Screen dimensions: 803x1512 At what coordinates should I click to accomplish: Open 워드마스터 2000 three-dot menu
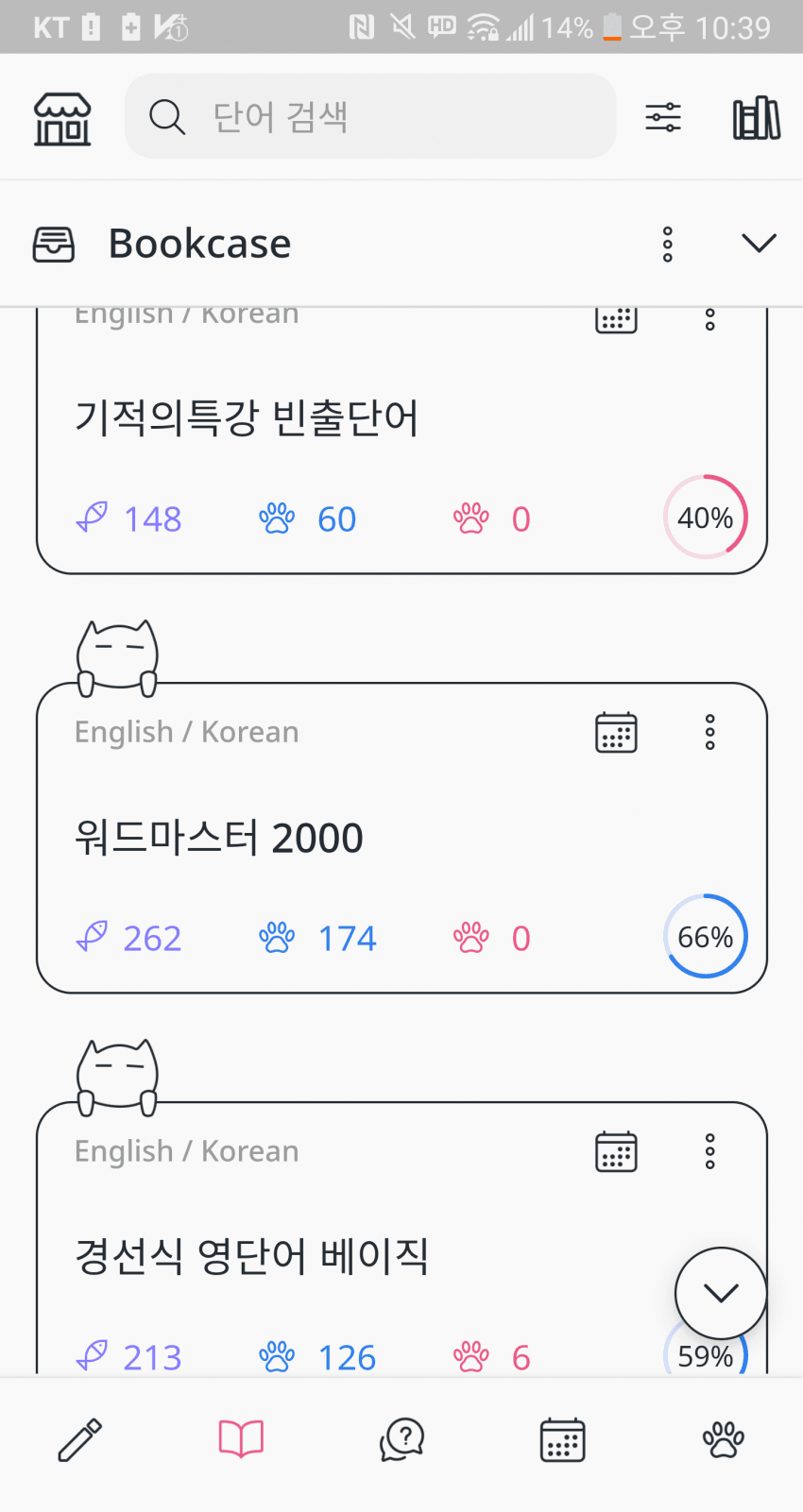coord(710,733)
